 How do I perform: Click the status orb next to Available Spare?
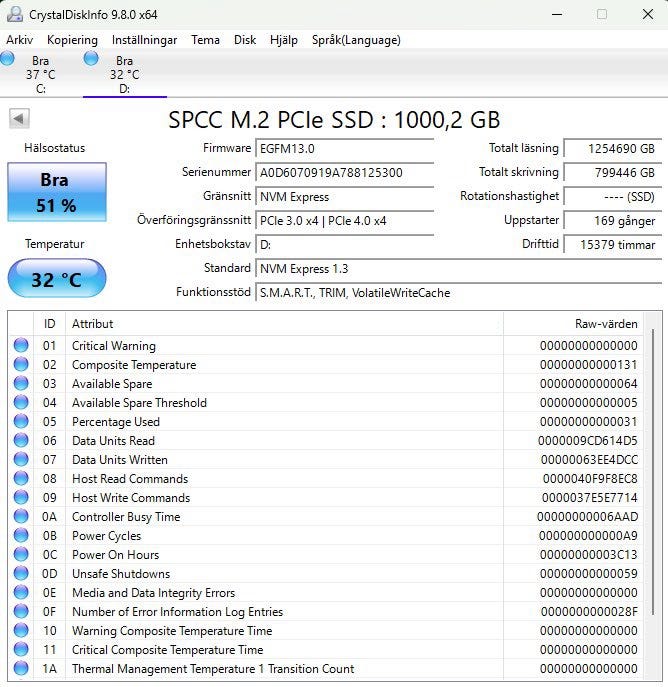click(21, 384)
